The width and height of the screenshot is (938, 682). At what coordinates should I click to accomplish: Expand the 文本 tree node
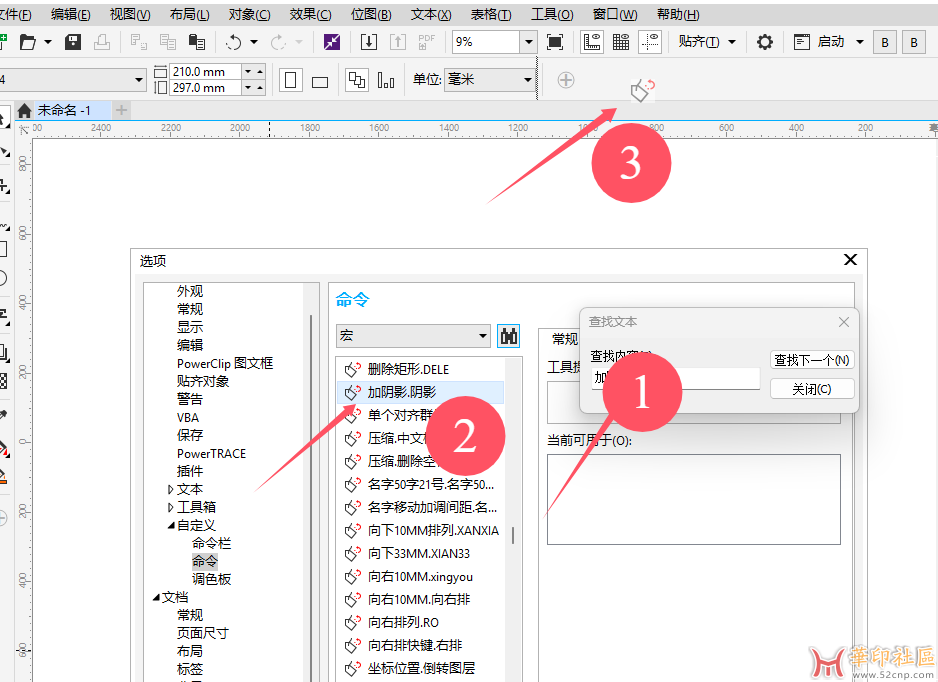(170, 489)
